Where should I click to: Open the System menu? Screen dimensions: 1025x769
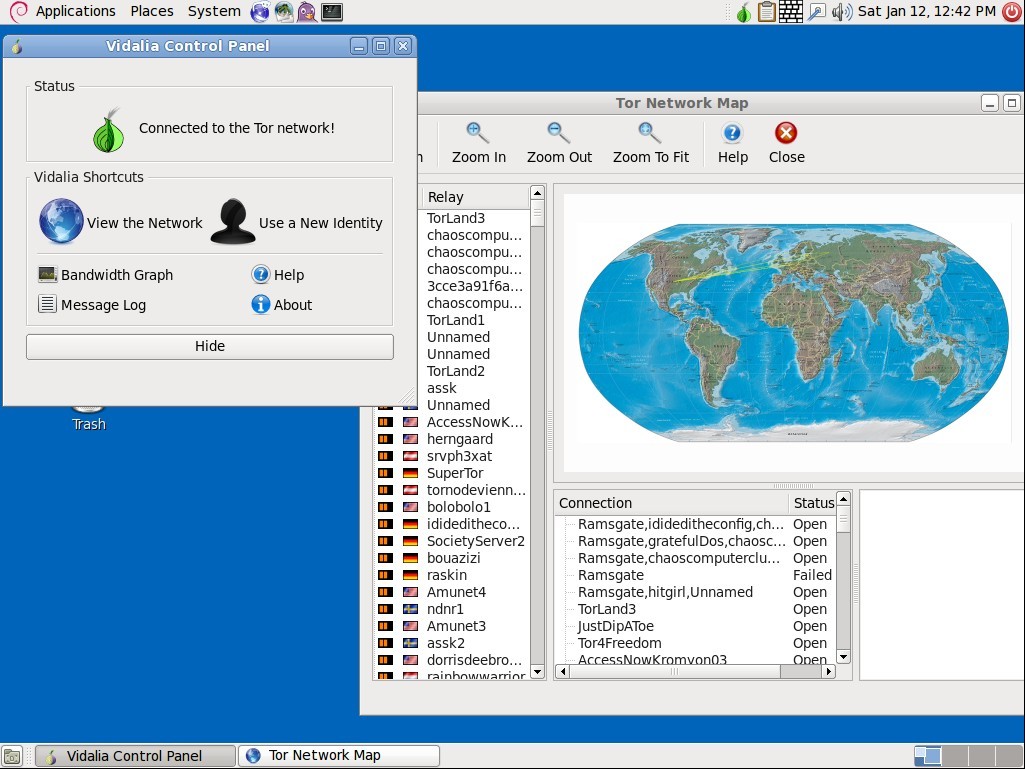coord(214,11)
